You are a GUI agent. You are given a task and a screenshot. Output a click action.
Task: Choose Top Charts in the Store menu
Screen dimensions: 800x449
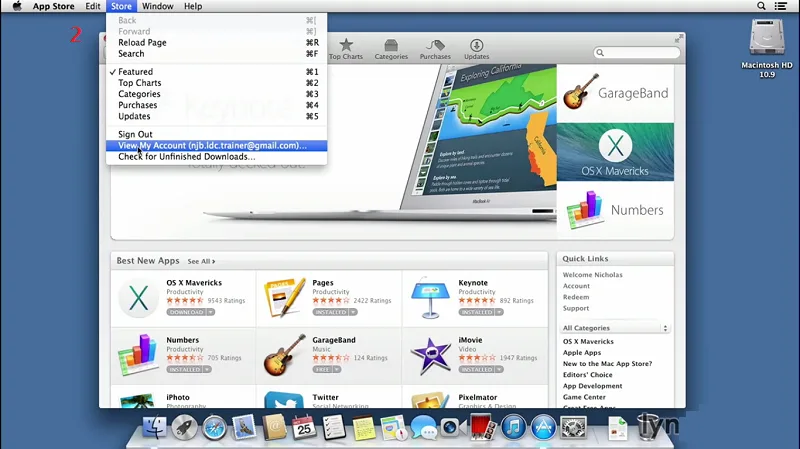coord(216,83)
